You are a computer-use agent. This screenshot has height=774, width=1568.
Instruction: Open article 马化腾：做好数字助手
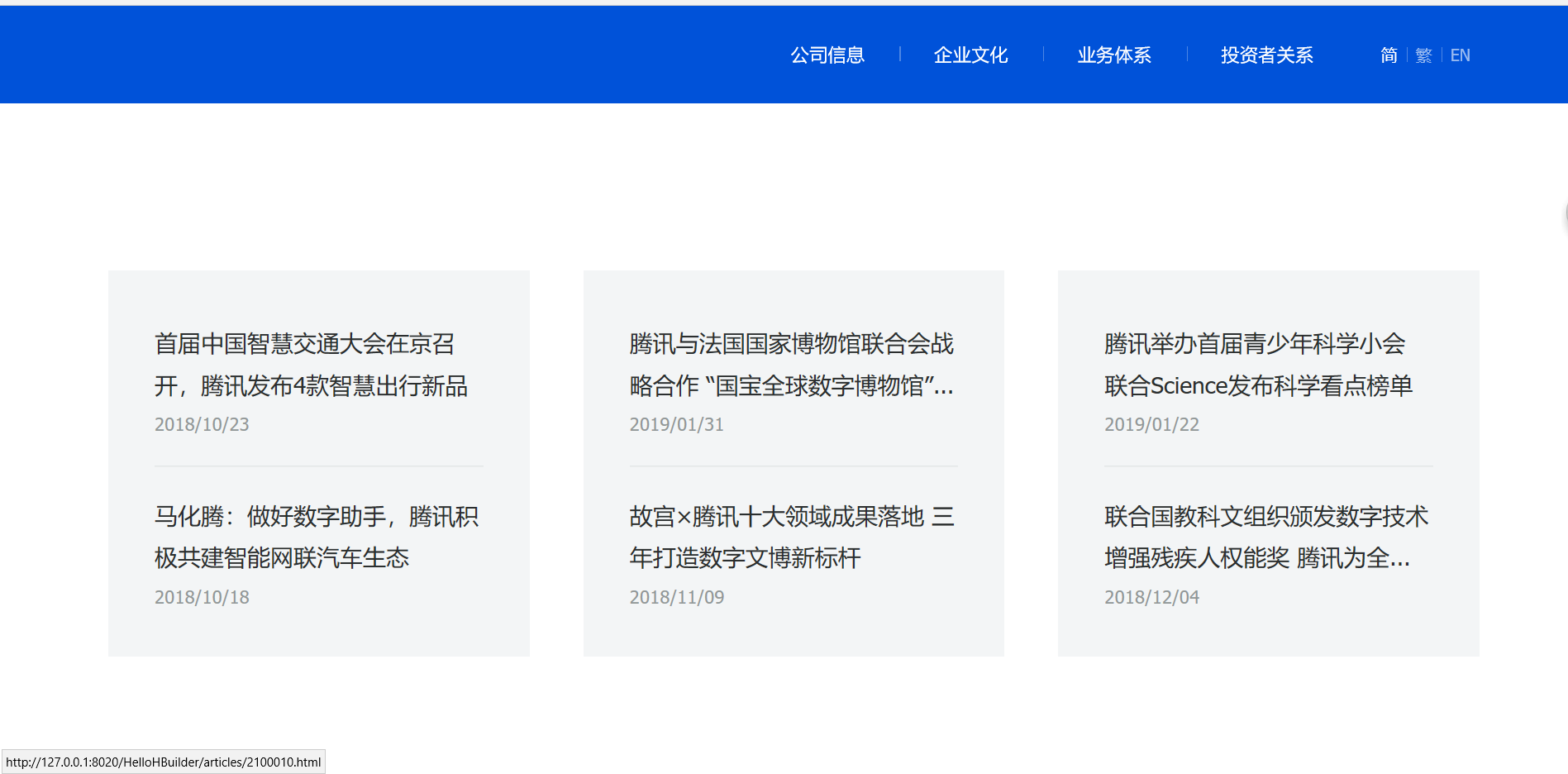pyautogui.click(x=317, y=537)
